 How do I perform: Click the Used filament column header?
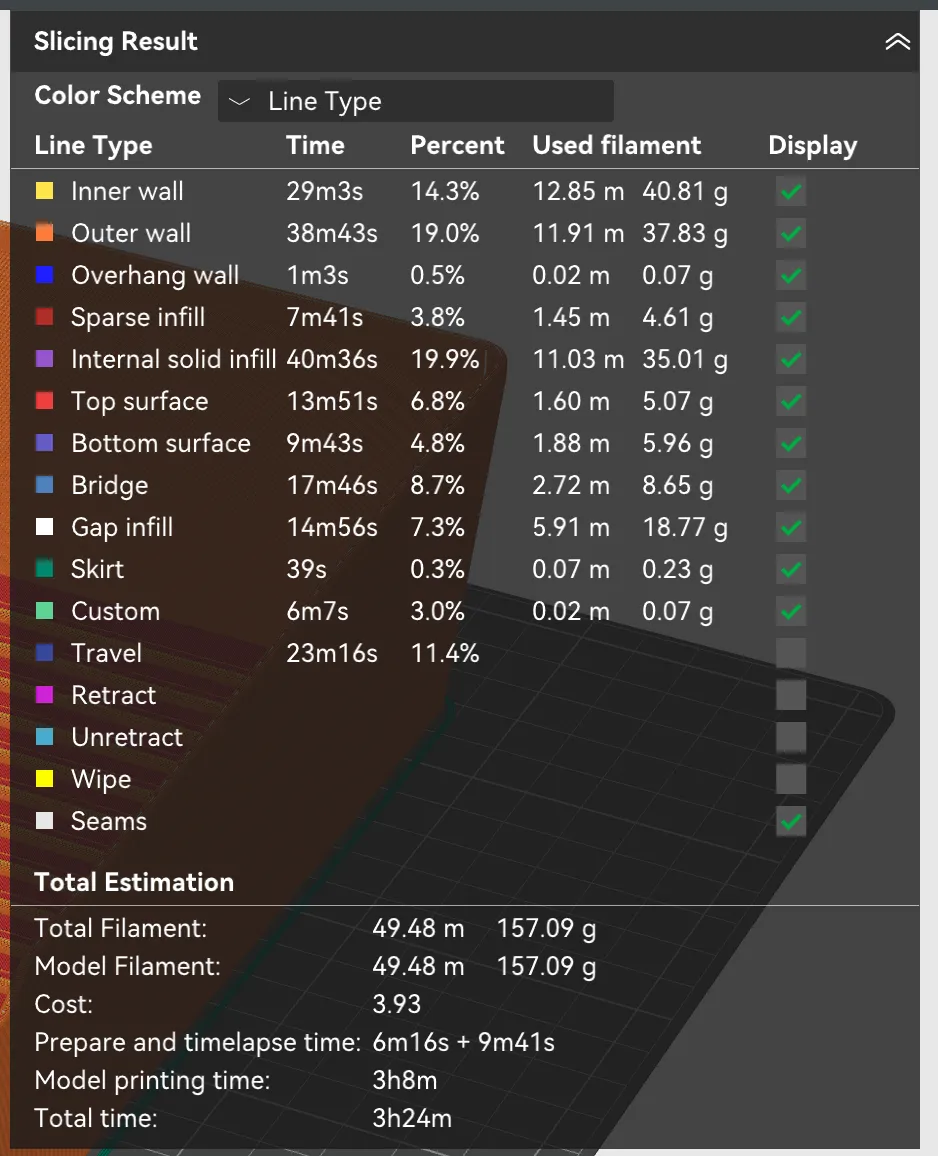[616, 145]
